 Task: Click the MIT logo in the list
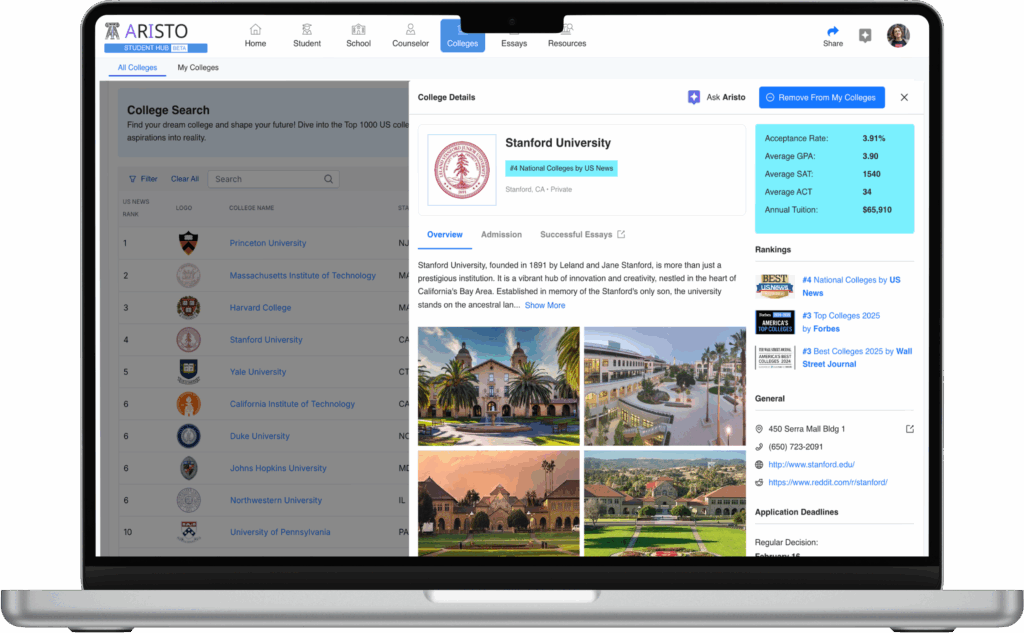pos(188,275)
